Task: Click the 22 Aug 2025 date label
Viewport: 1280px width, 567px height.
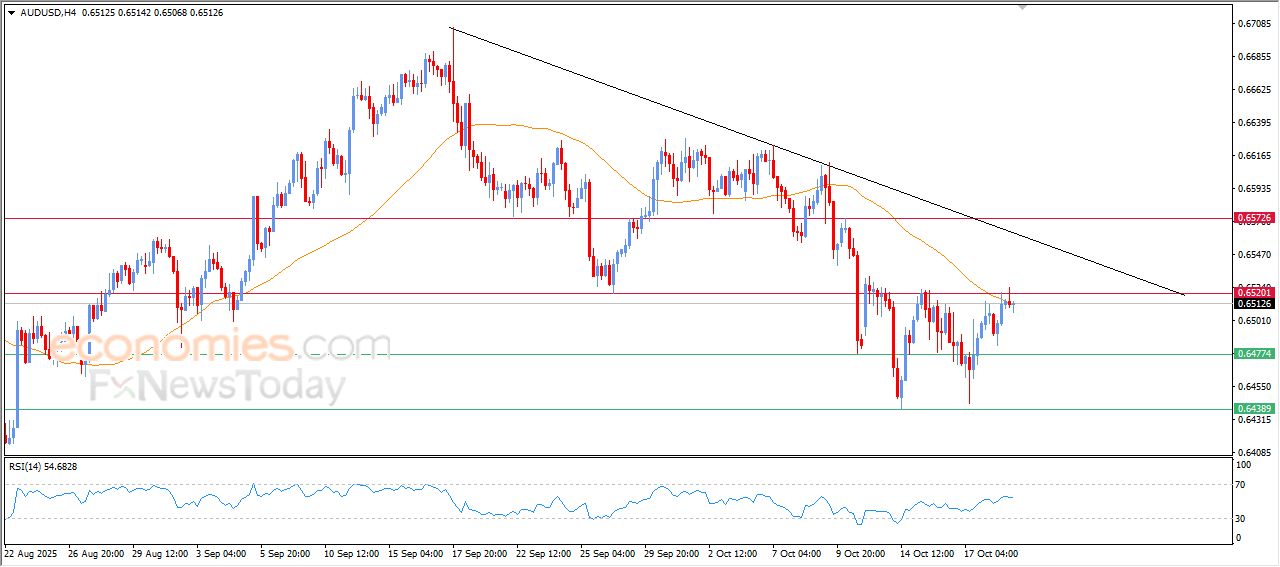Action: tap(33, 552)
